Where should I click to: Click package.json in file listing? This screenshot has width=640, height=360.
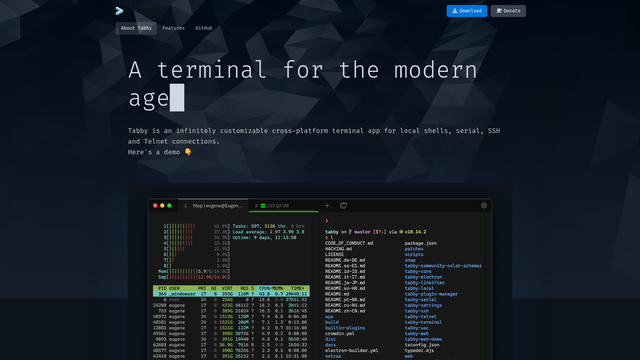(420, 243)
